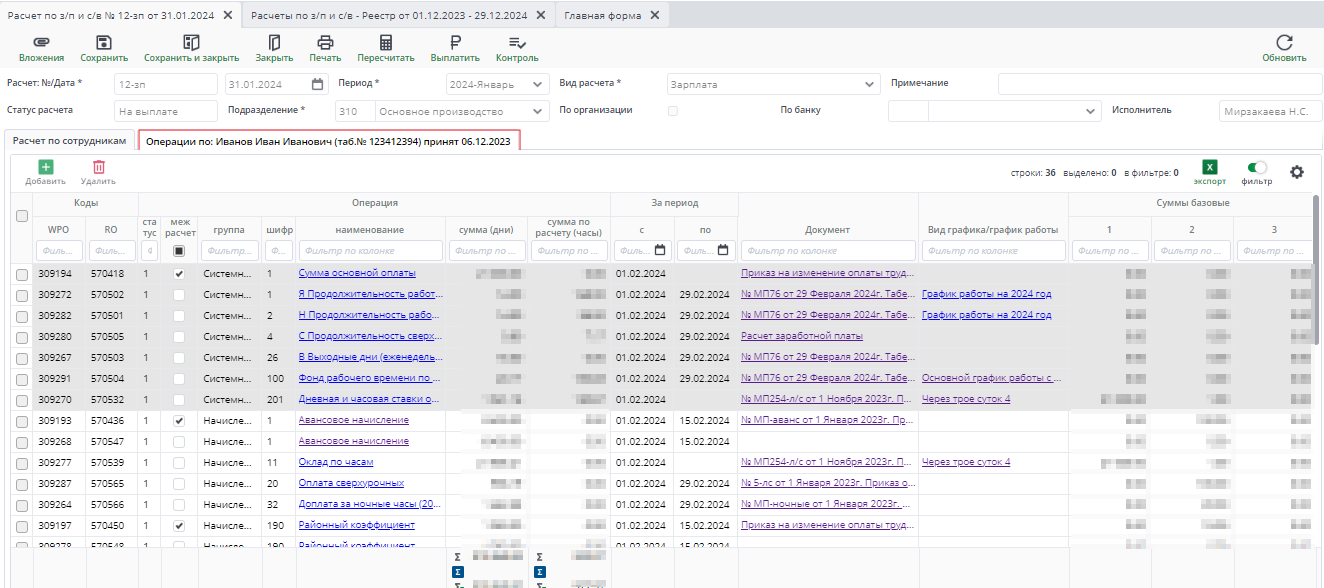
Task: Open the Контроль checklist tool
Action: pos(517,43)
